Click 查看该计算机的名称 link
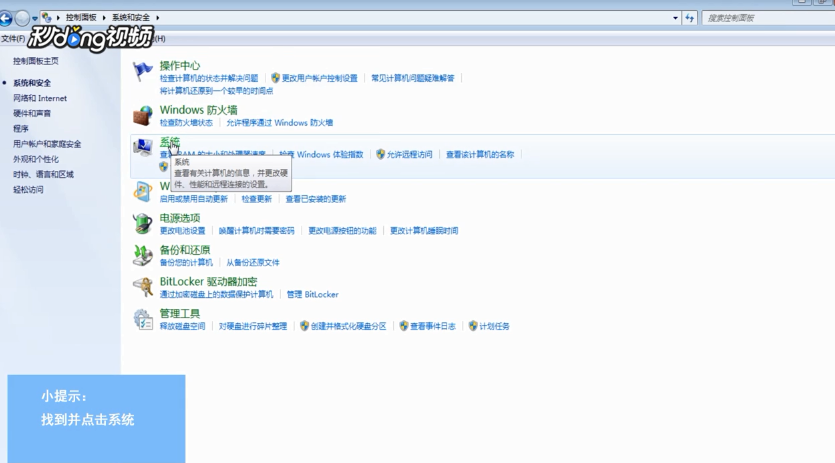 [480, 155]
